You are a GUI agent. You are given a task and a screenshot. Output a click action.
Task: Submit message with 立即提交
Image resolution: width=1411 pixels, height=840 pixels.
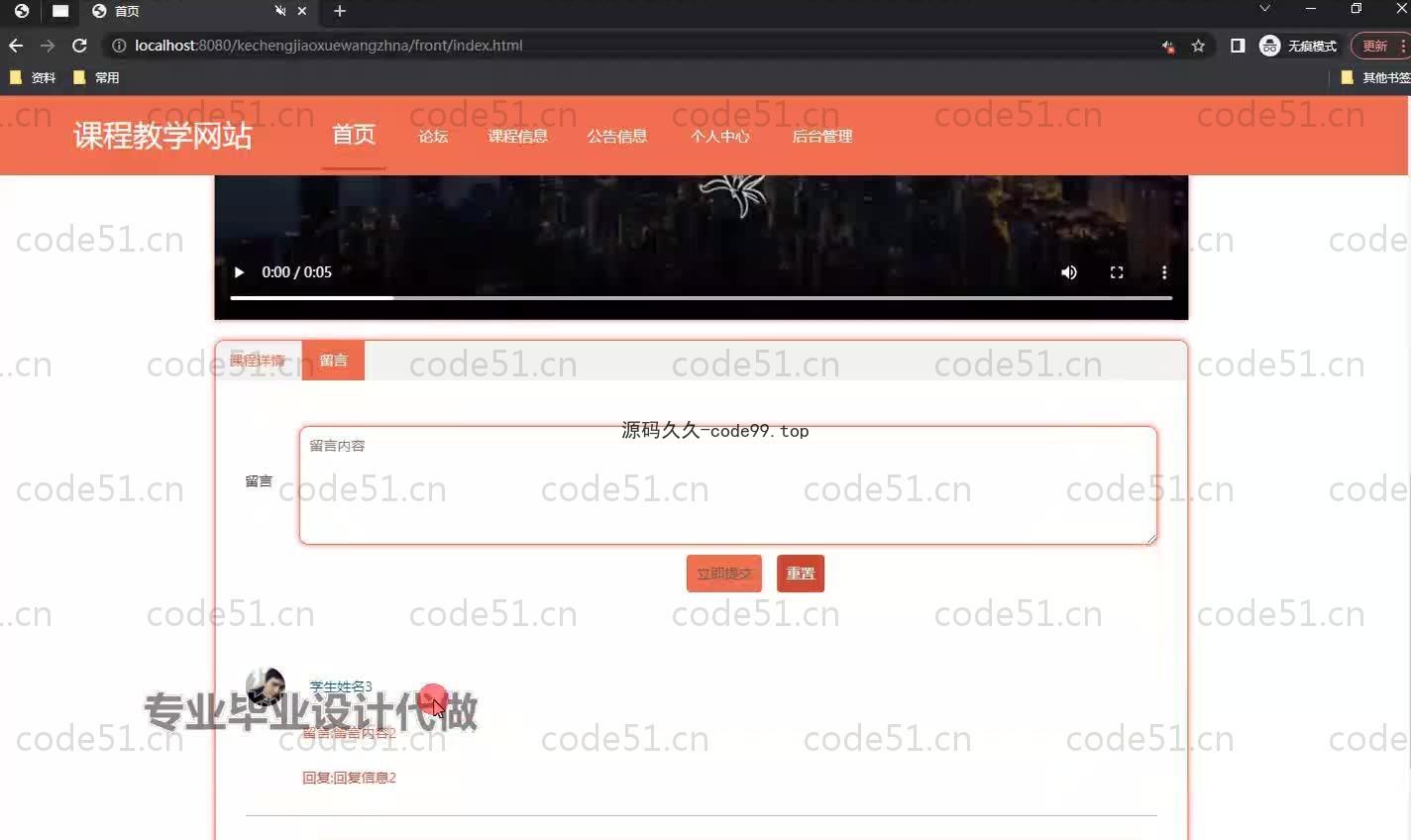point(724,574)
